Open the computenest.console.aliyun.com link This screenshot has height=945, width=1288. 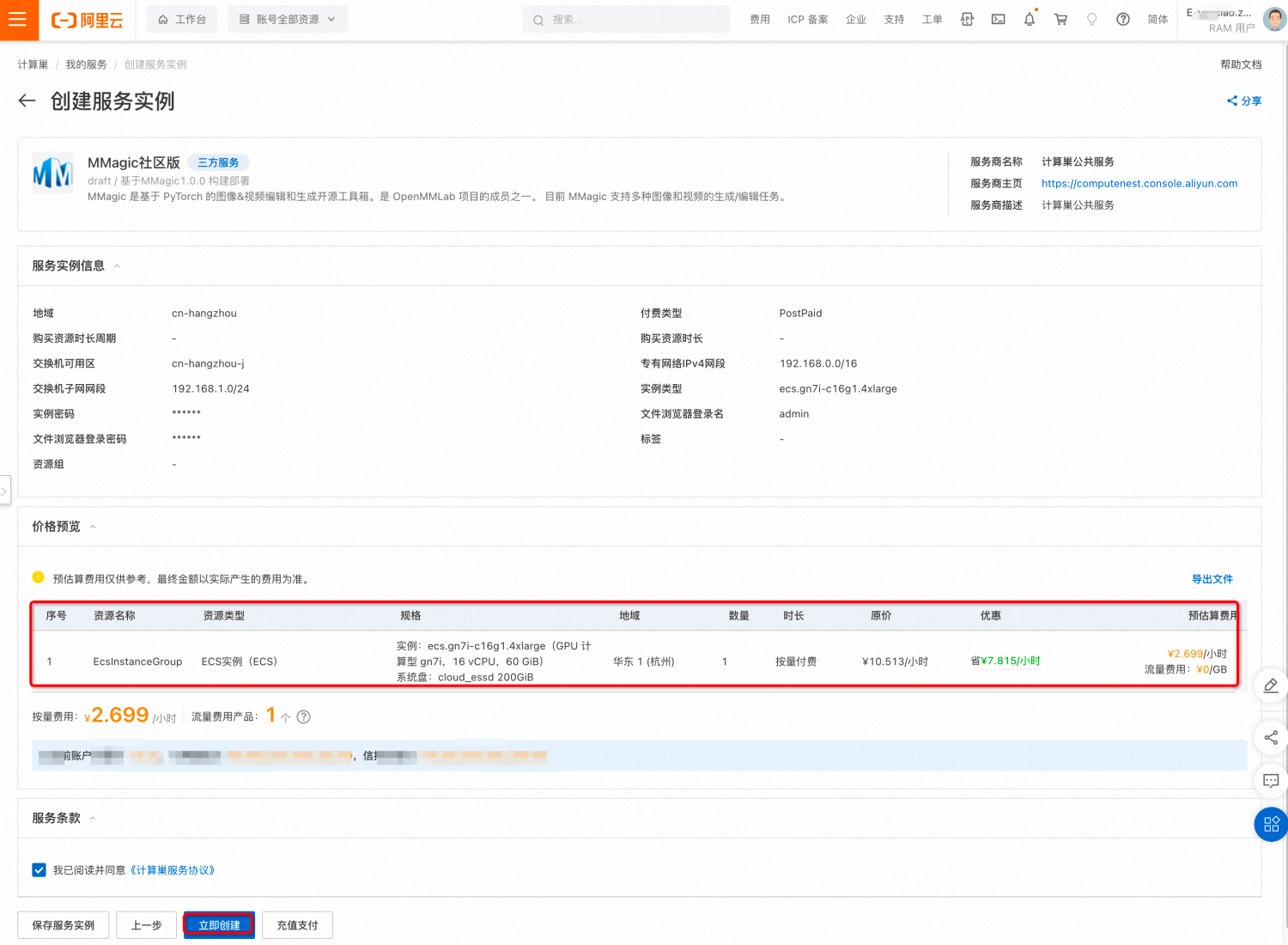1139,183
